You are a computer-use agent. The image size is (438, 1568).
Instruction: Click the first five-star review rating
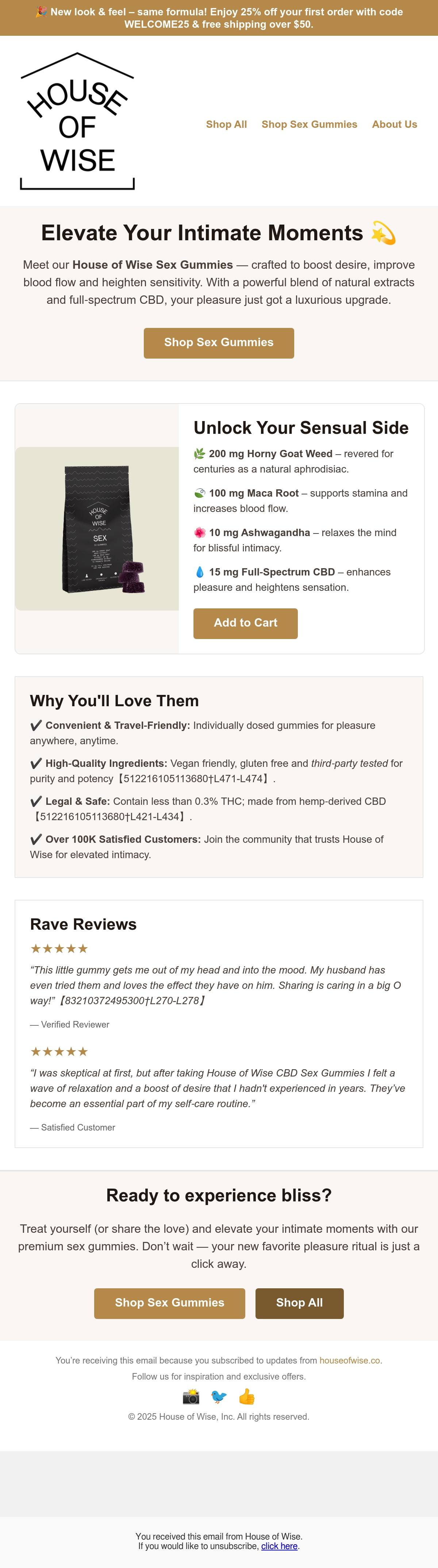click(59, 948)
